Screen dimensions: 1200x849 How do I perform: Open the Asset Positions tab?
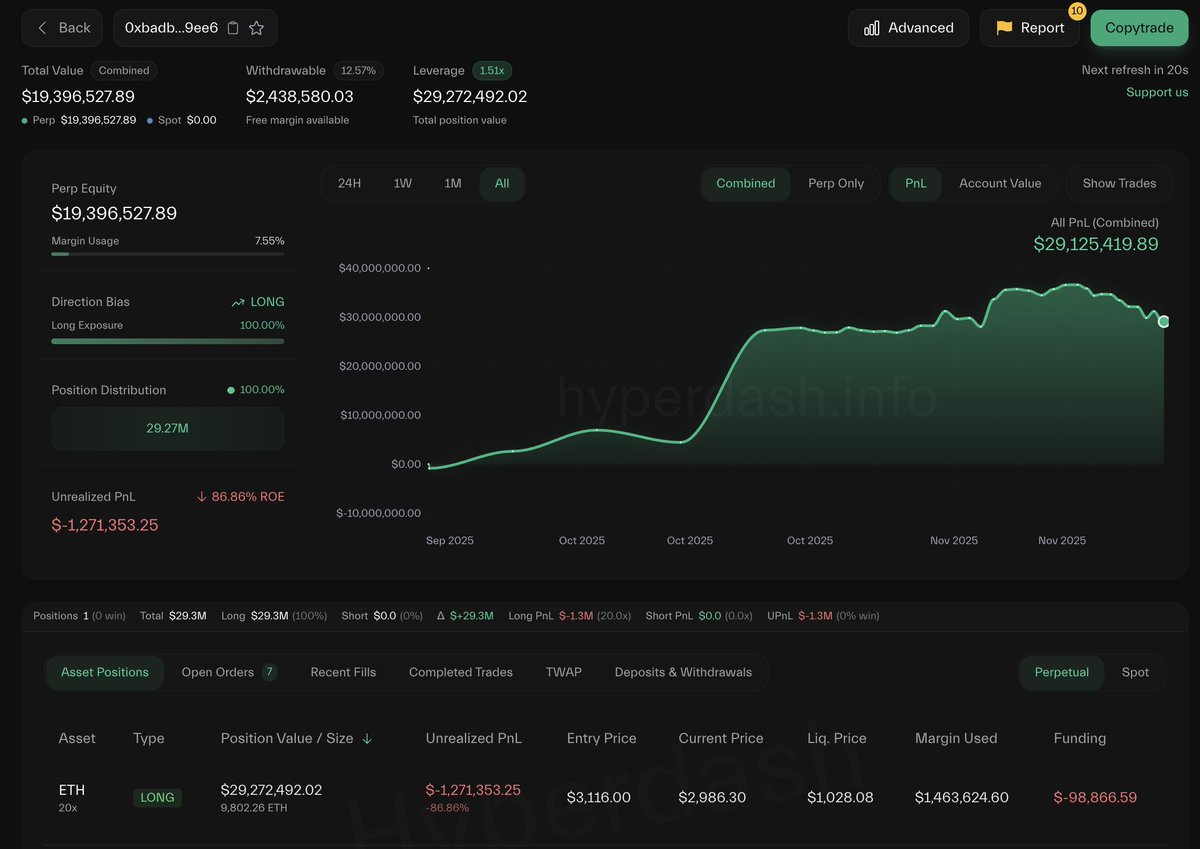(105, 672)
